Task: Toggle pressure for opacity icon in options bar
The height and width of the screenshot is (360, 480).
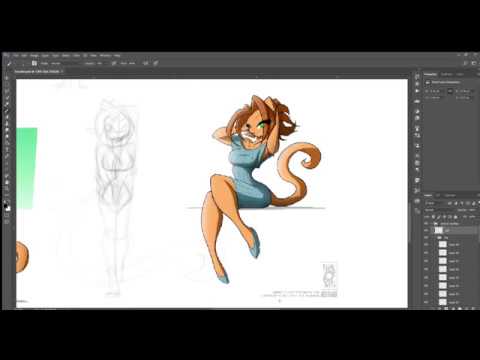Action: click(x=114, y=63)
